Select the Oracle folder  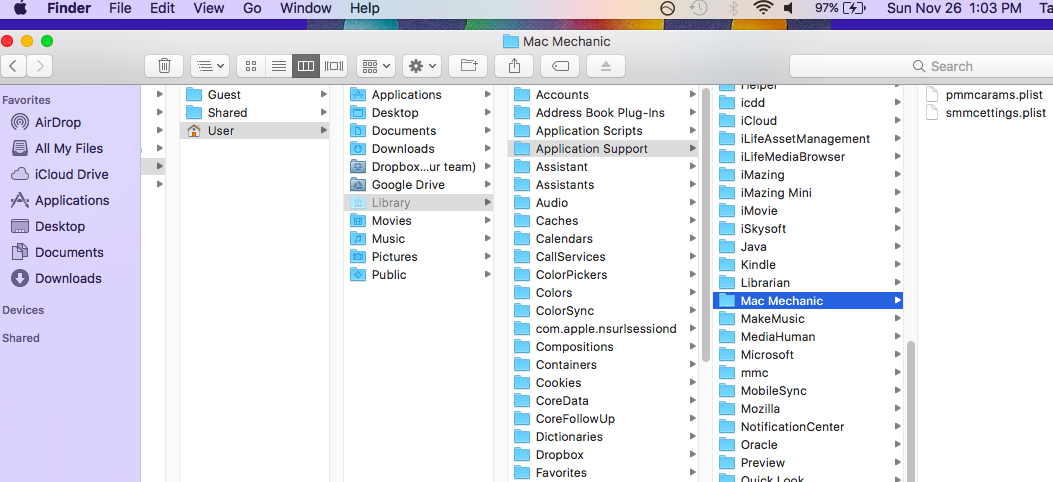pos(808,444)
